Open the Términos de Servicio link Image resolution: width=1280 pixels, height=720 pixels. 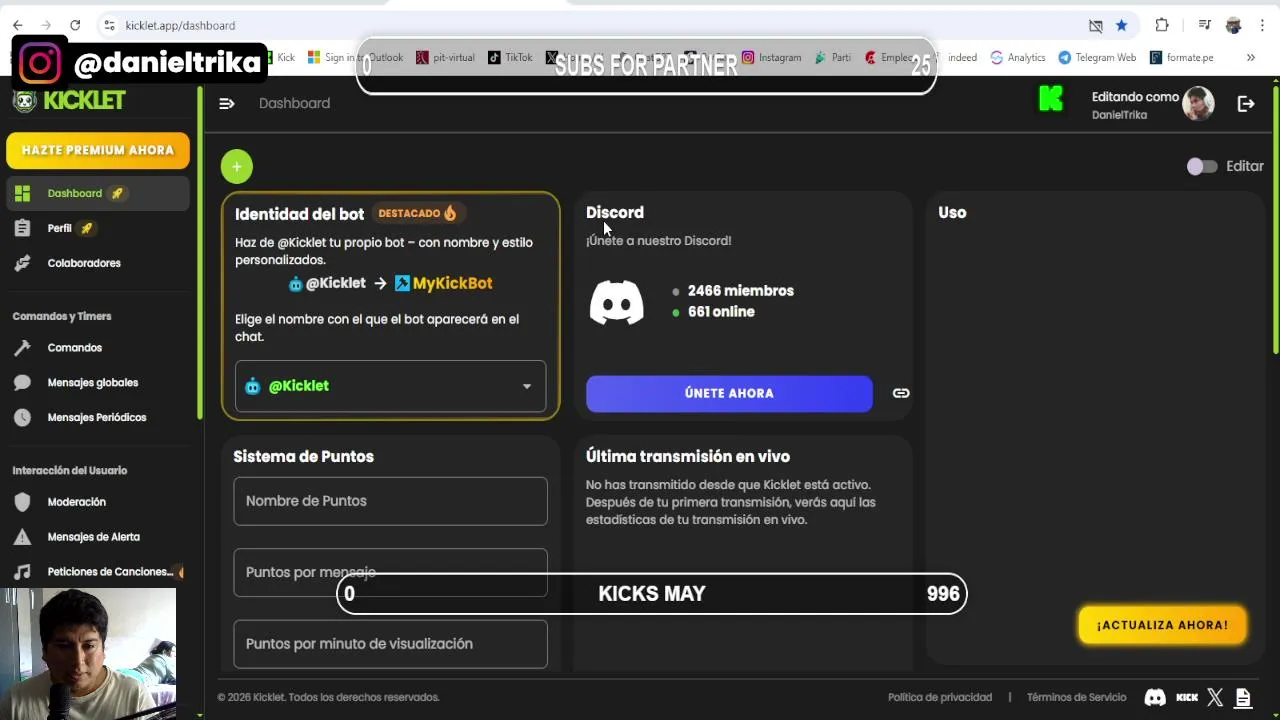point(1076,697)
